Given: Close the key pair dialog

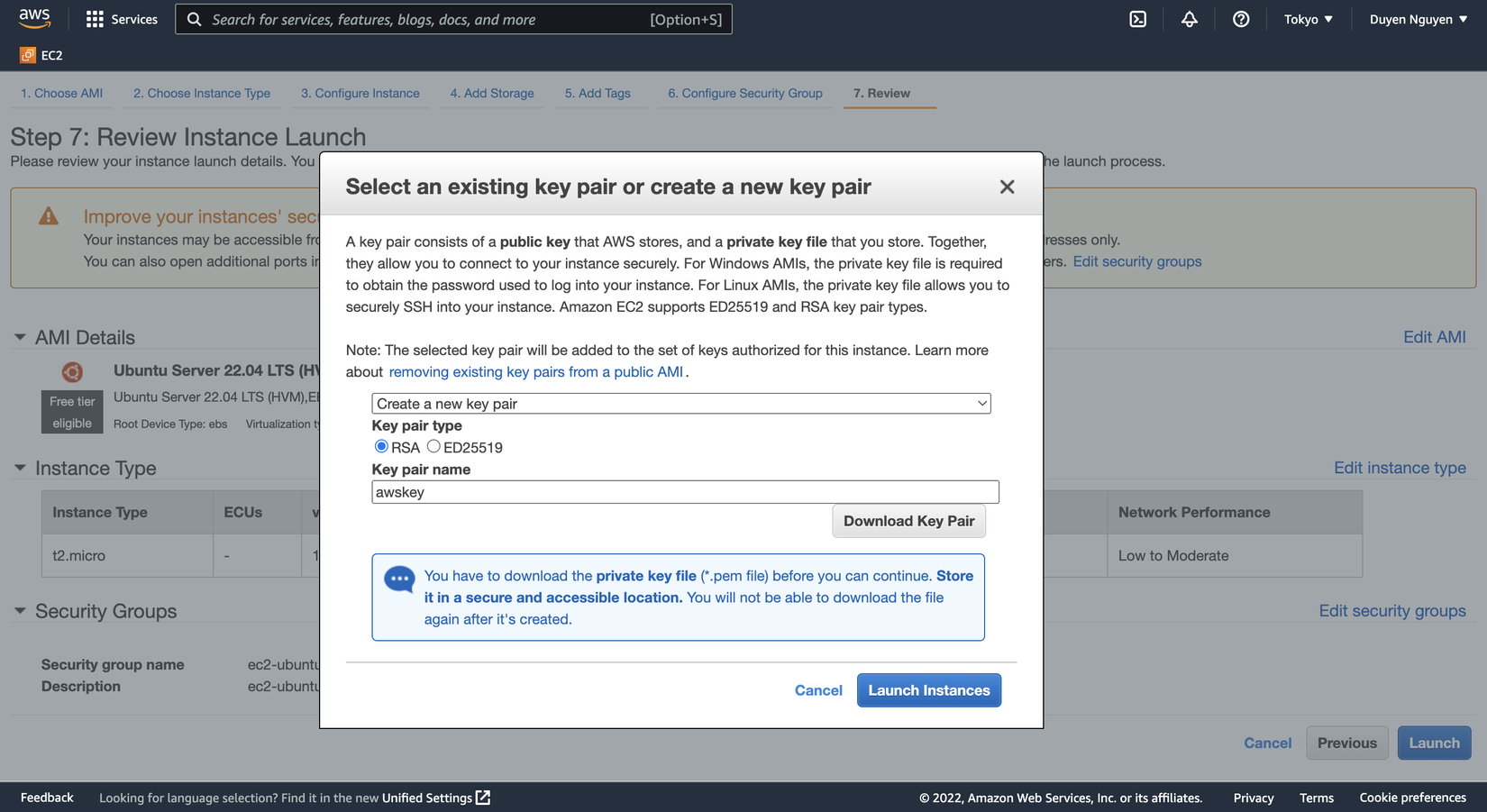Looking at the screenshot, I should [x=1007, y=187].
